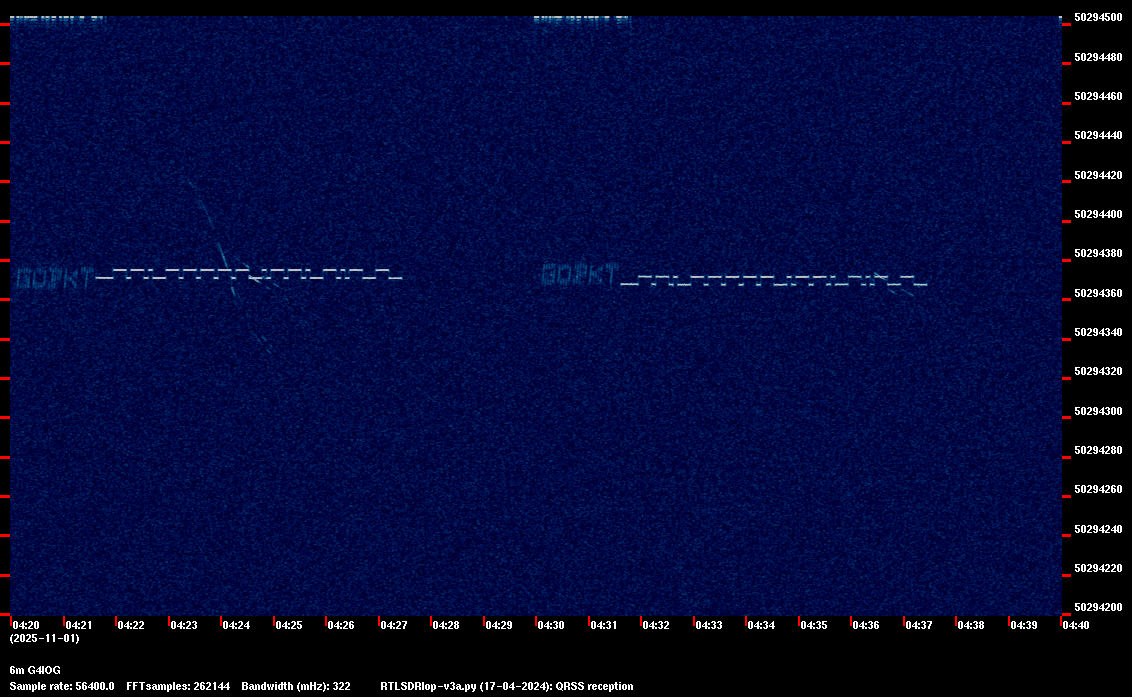
Task: Click the 2025-11-01 date text
Action: click(44, 638)
